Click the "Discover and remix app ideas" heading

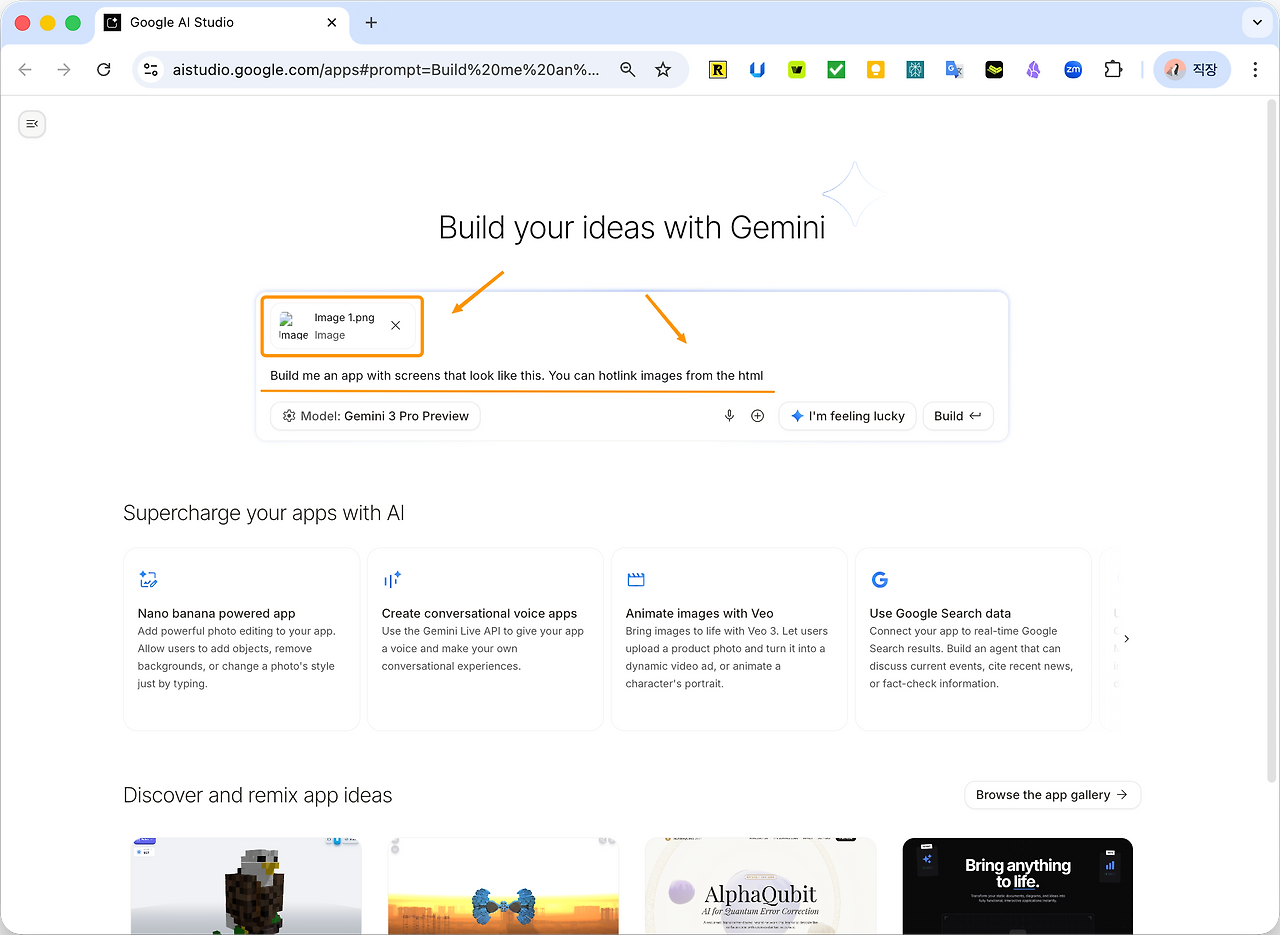click(258, 796)
